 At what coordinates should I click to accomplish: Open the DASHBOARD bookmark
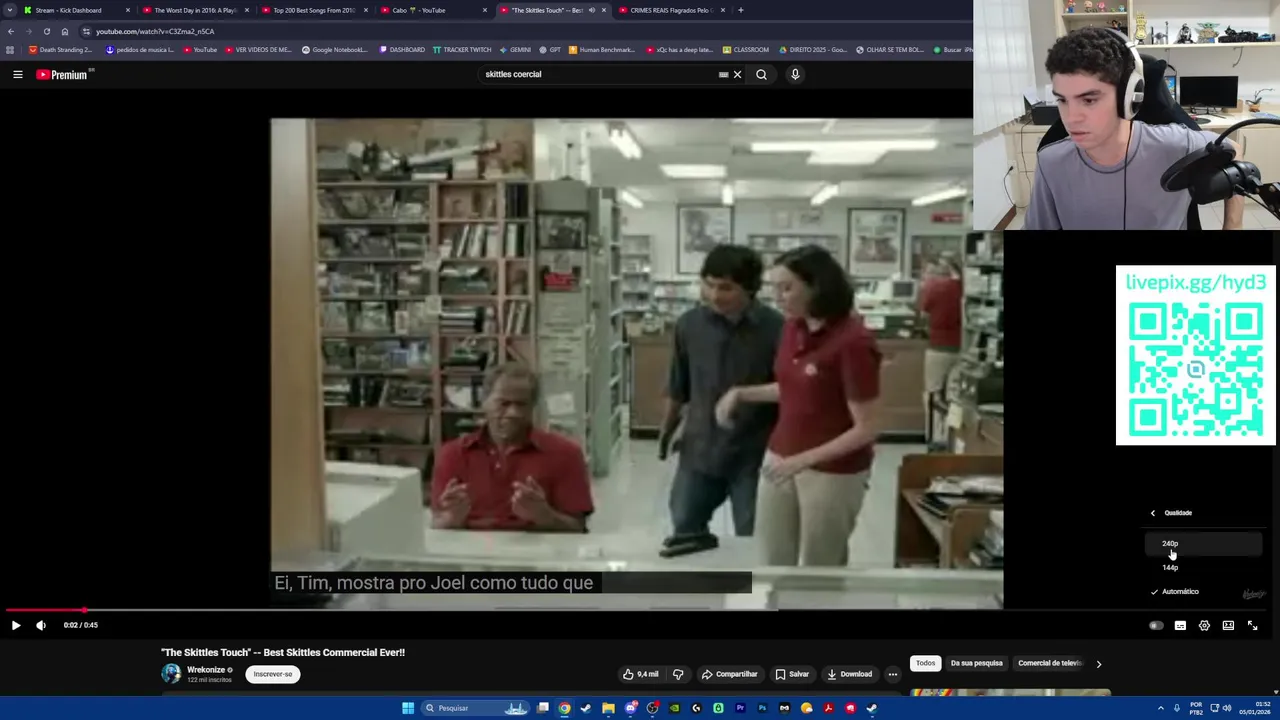point(401,49)
